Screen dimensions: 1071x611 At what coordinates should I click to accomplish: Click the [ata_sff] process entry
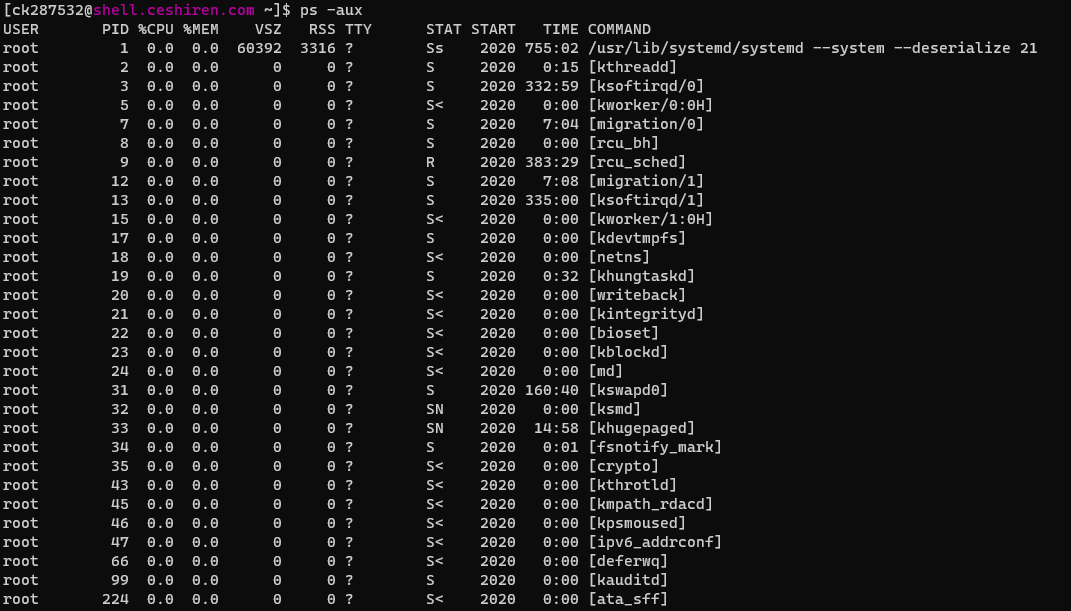click(628, 599)
